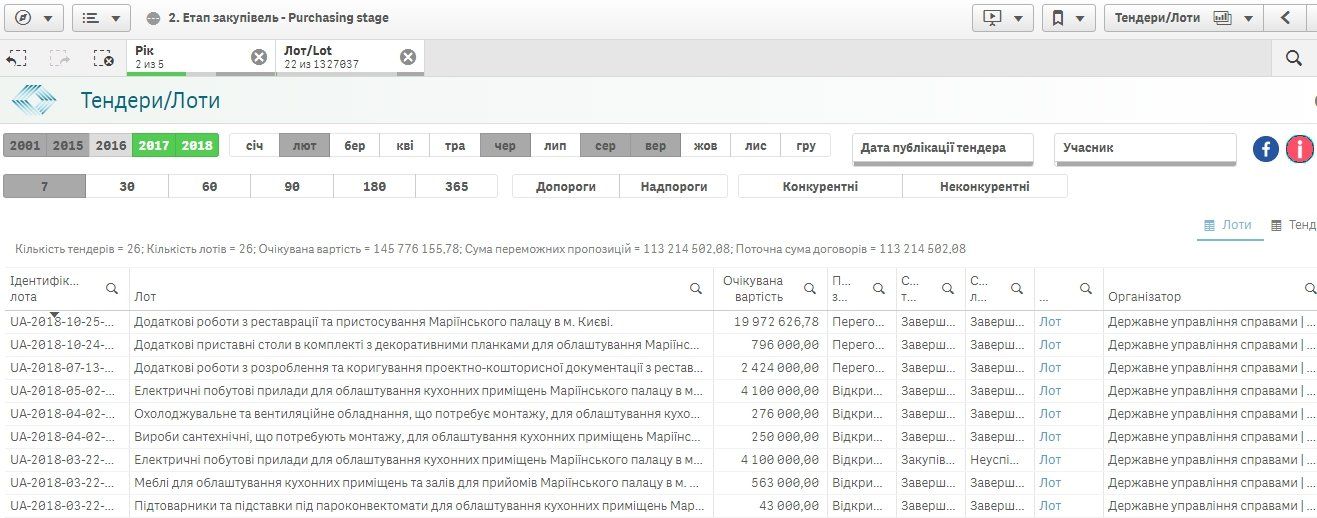This screenshot has height=518, width=1317.
Task: Filter by Надпороги
Action: [674, 186]
